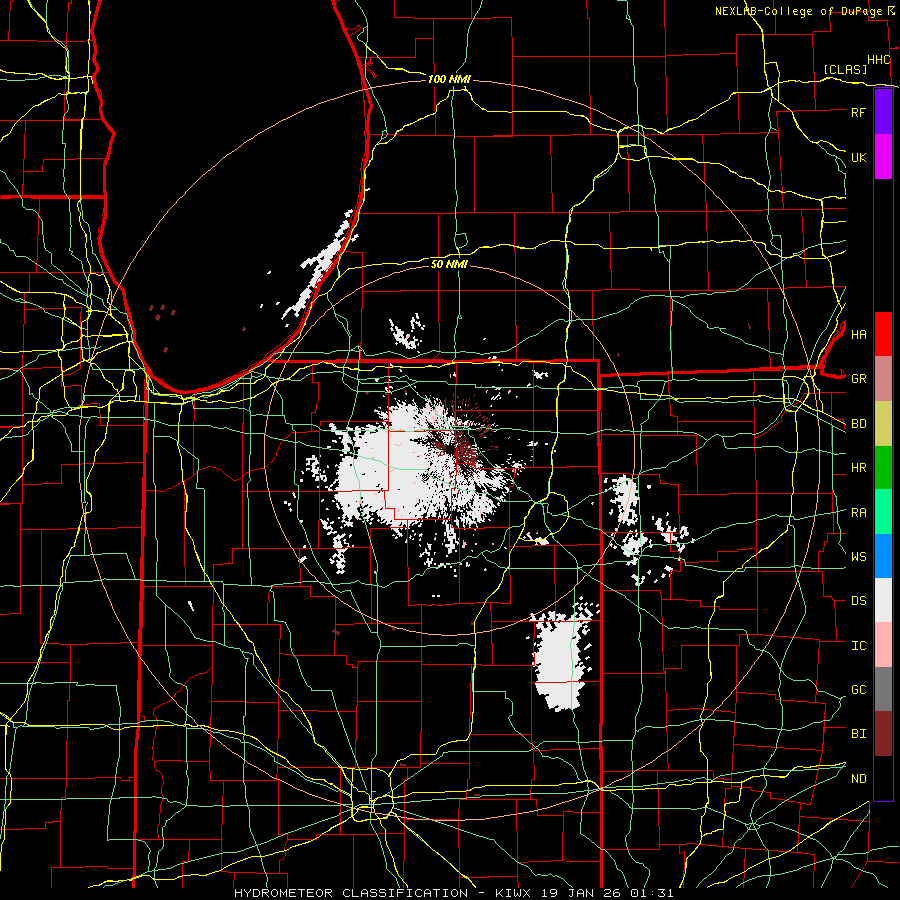Click the mint green RA rain swatch
Viewport: 900px width, 900px height.
pyautogui.click(x=883, y=512)
